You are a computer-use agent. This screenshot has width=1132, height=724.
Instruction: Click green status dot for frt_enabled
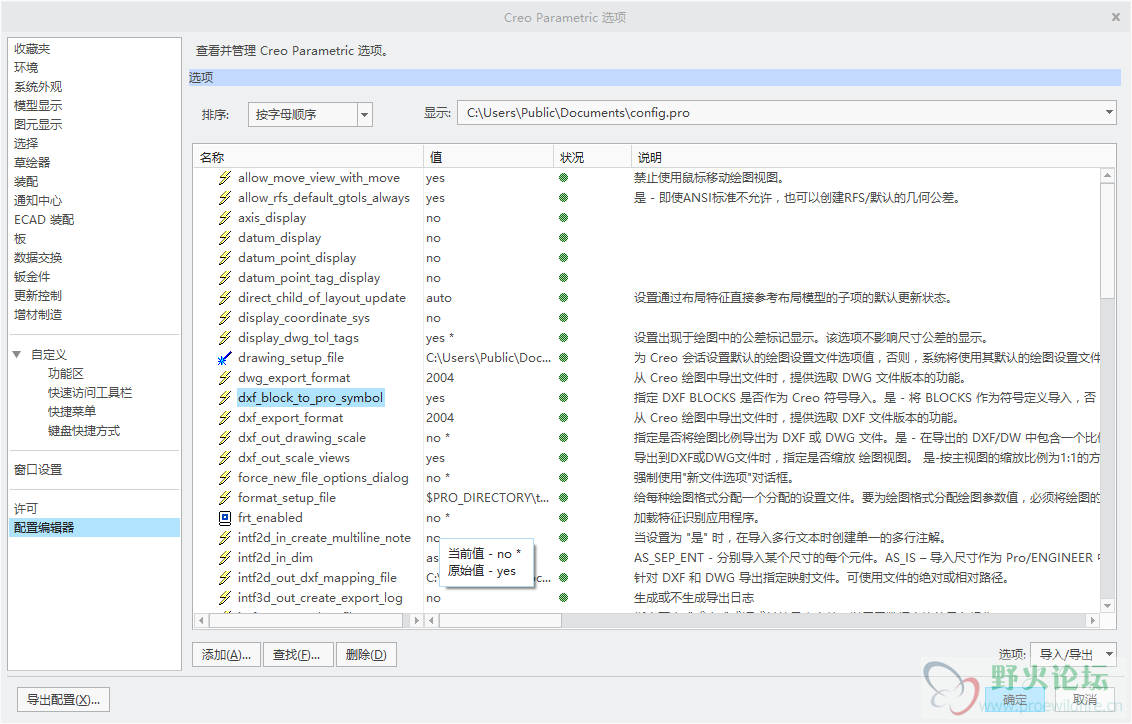tap(564, 518)
